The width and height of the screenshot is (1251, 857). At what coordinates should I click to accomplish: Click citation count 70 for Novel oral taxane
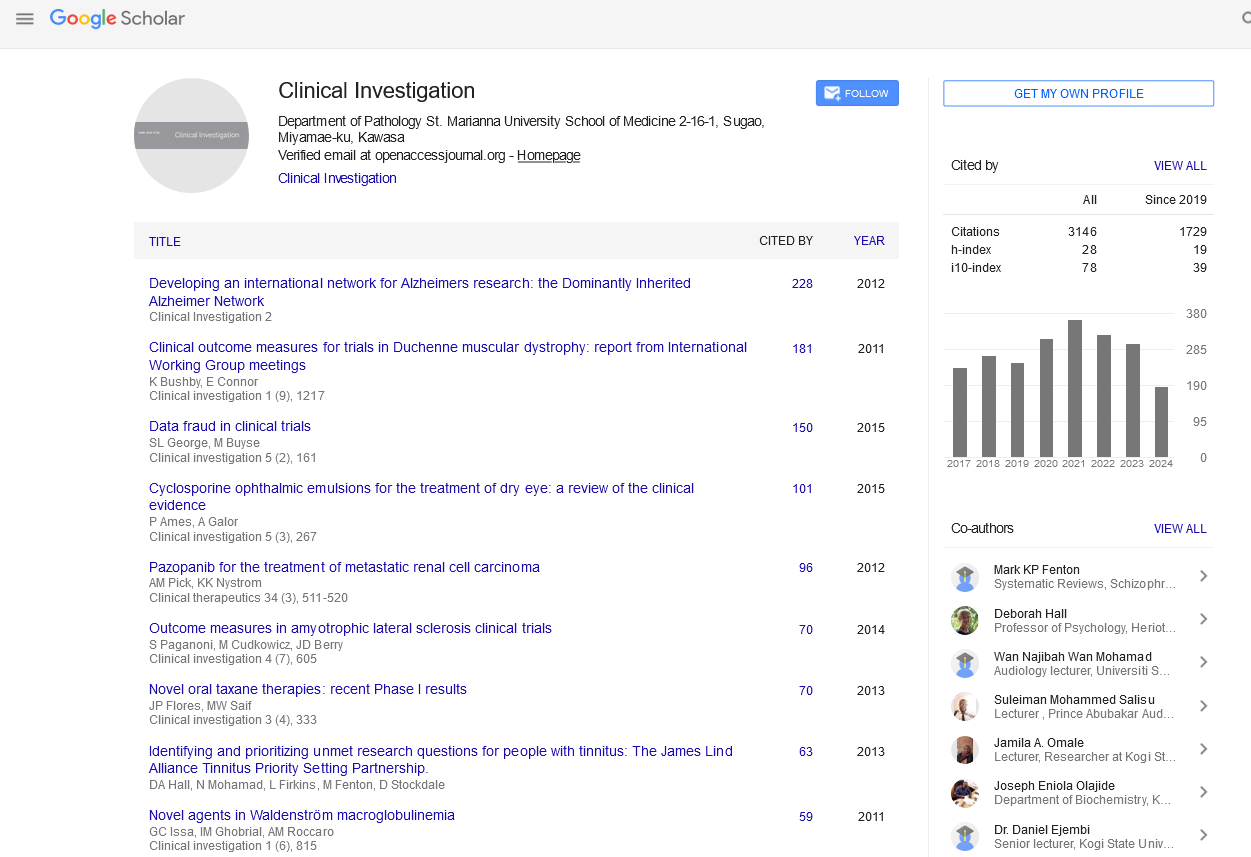(x=806, y=691)
